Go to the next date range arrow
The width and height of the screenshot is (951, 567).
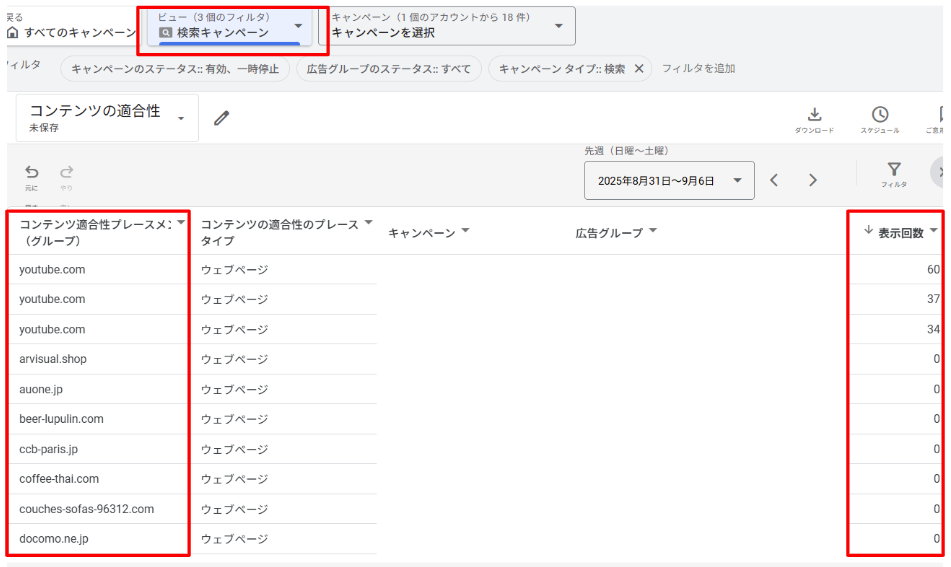click(813, 180)
